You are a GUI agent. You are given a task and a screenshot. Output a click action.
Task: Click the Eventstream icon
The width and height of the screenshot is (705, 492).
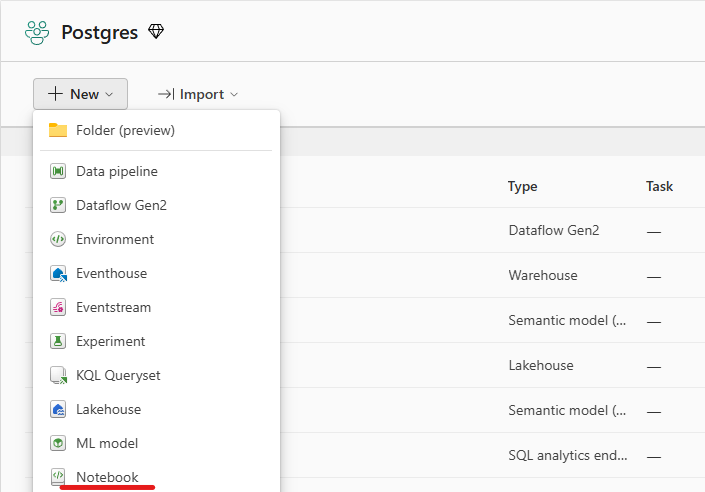pos(58,307)
